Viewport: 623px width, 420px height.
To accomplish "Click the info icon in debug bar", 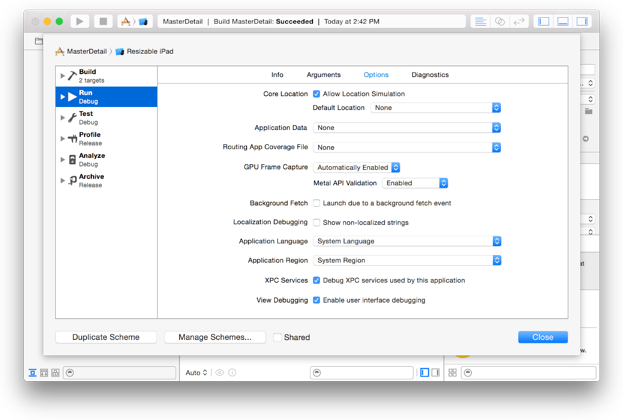I will tap(232, 372).
